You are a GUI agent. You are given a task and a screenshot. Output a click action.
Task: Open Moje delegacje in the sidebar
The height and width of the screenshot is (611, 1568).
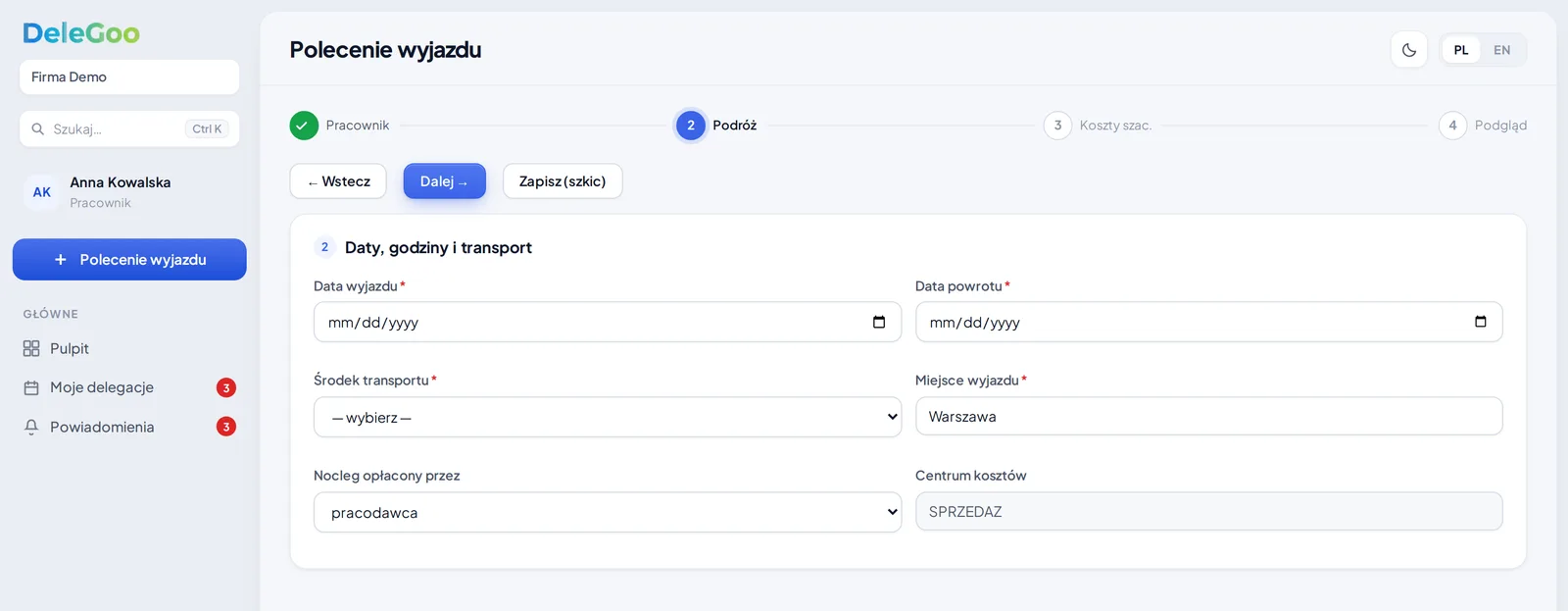(x=129, y=387)
